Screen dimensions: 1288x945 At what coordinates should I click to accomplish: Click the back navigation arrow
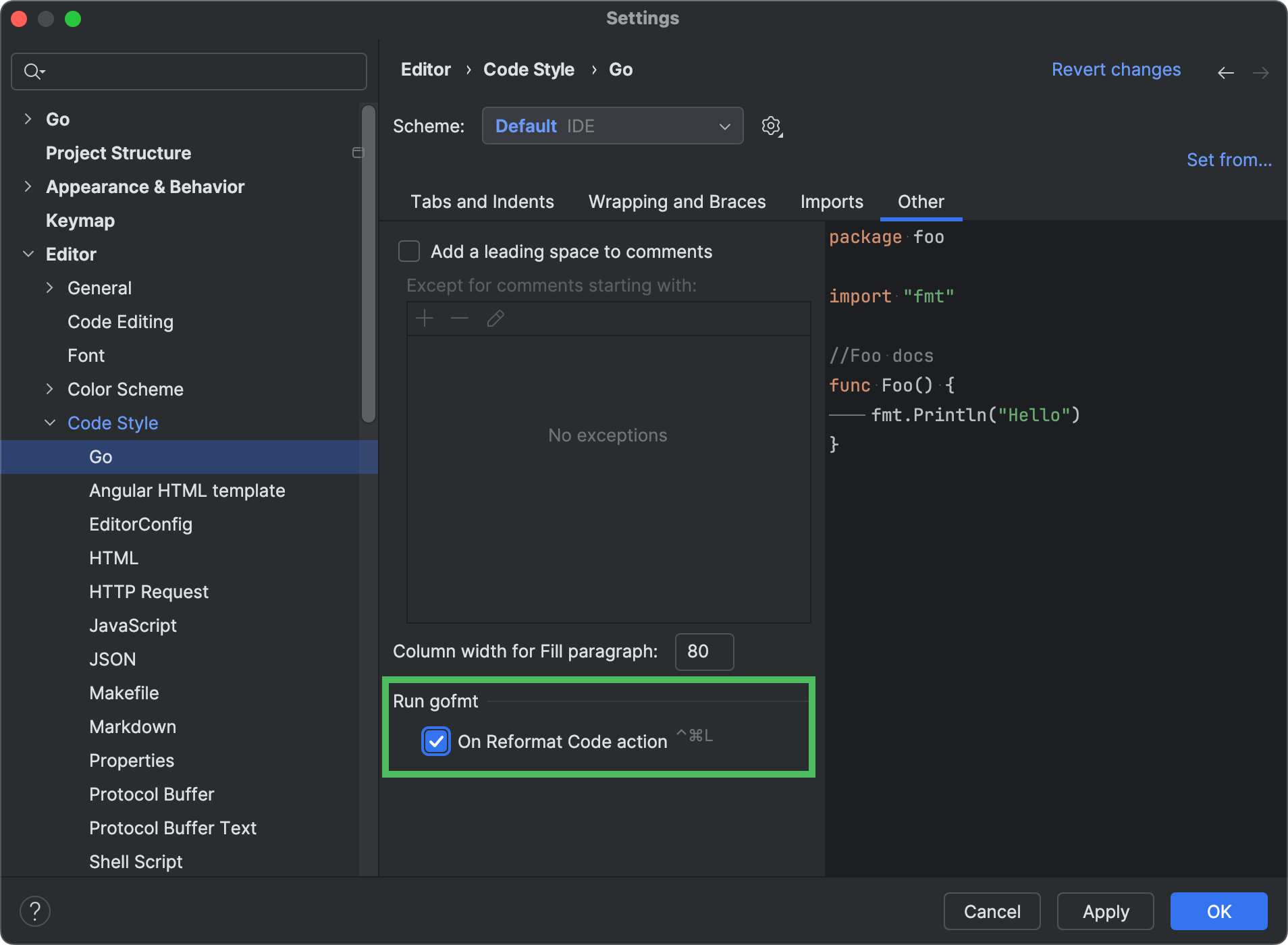[x=1225, y=72]
